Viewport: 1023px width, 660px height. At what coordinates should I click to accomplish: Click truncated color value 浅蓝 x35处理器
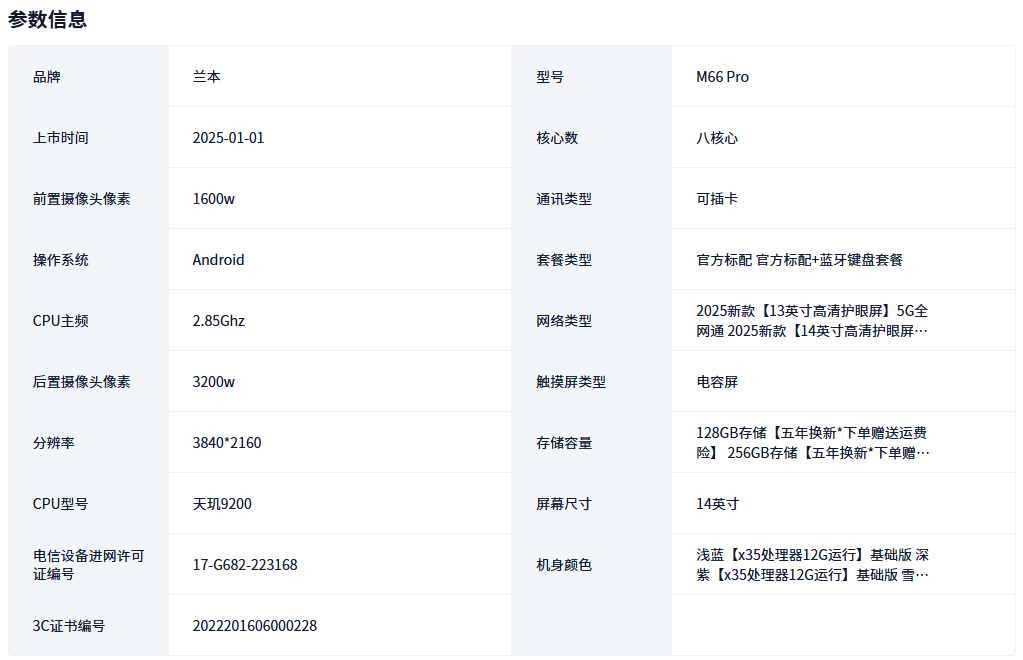point(813,565)
